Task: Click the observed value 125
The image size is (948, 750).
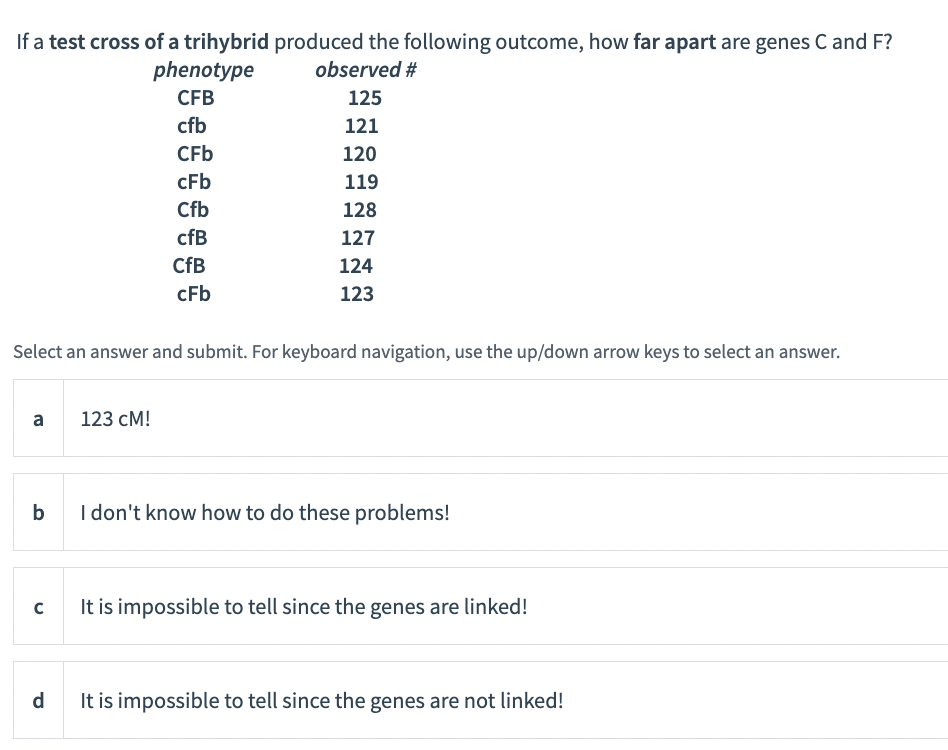Action: [364, 97]
